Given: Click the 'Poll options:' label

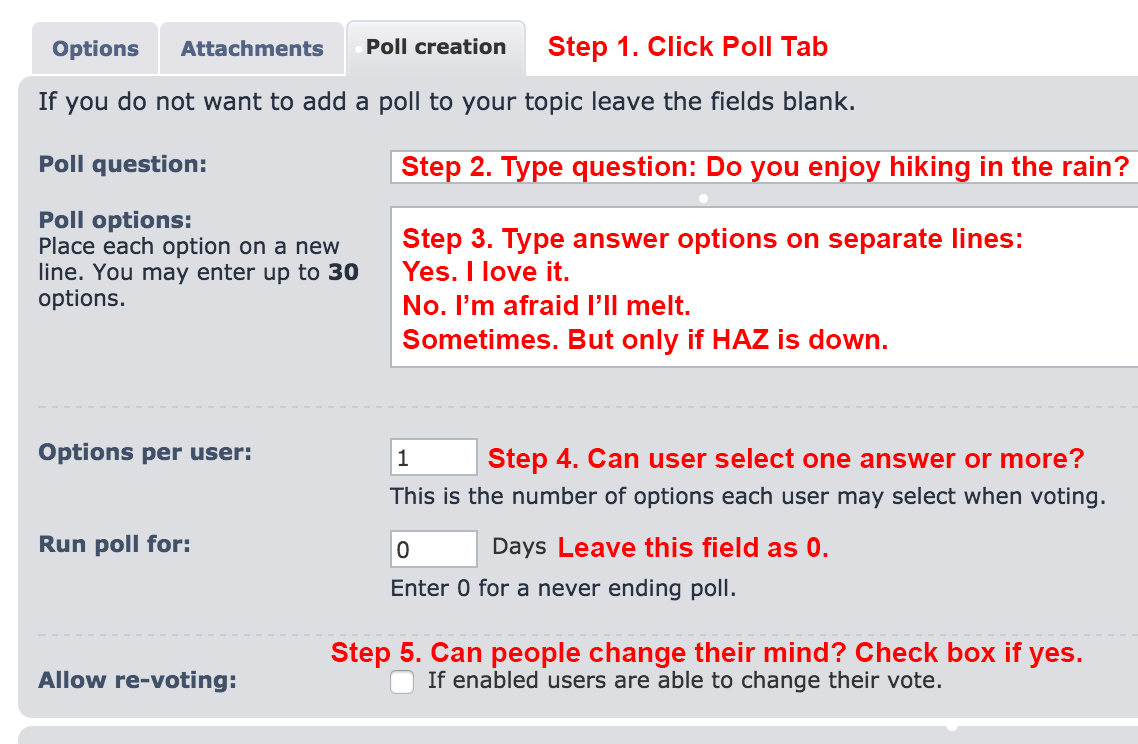Looking at the screenshot, I should pyautogui.click(x=115, y=220).
